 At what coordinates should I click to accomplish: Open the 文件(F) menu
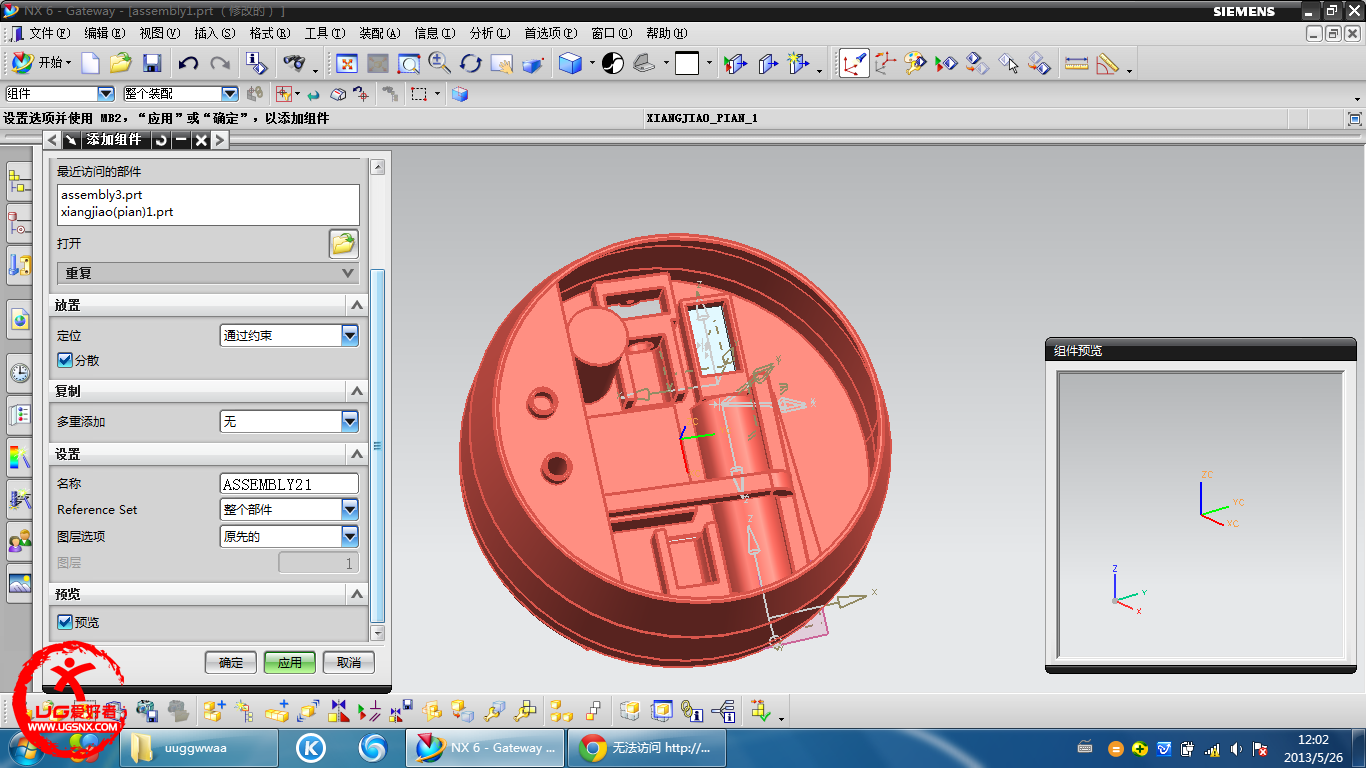pos(49,33)
